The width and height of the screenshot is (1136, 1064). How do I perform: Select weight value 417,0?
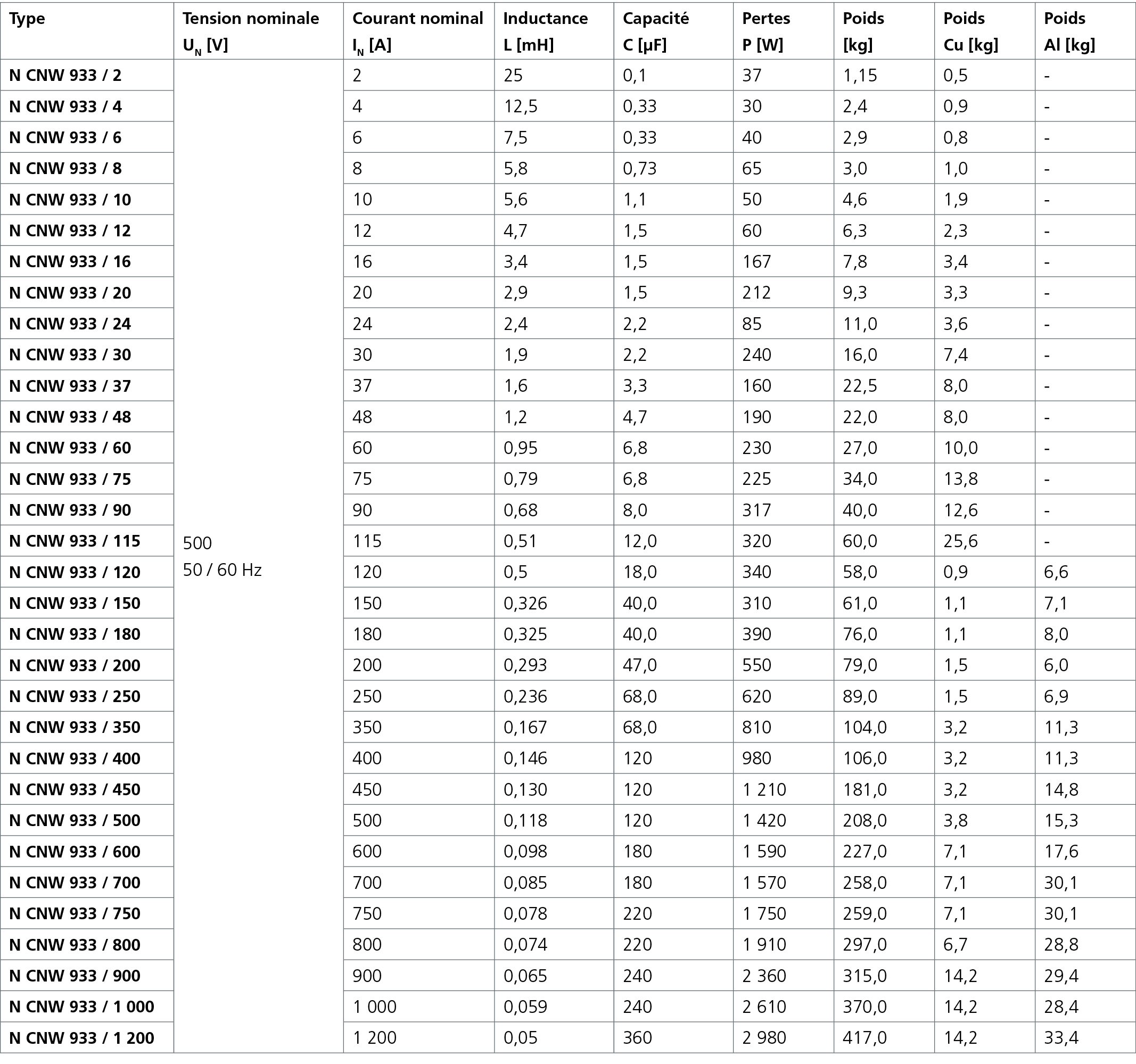864,1038
